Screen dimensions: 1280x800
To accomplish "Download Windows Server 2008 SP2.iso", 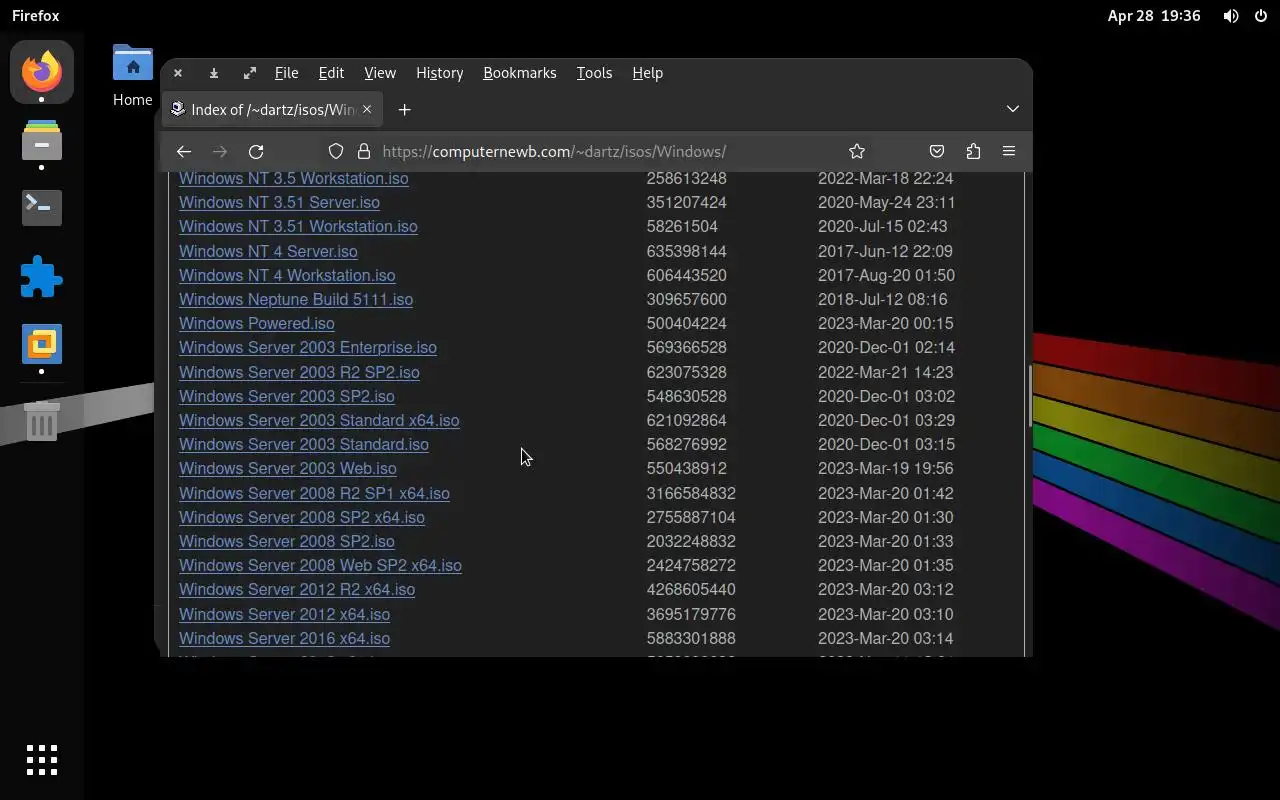I will pyautogui.click(x=287, y=542).
